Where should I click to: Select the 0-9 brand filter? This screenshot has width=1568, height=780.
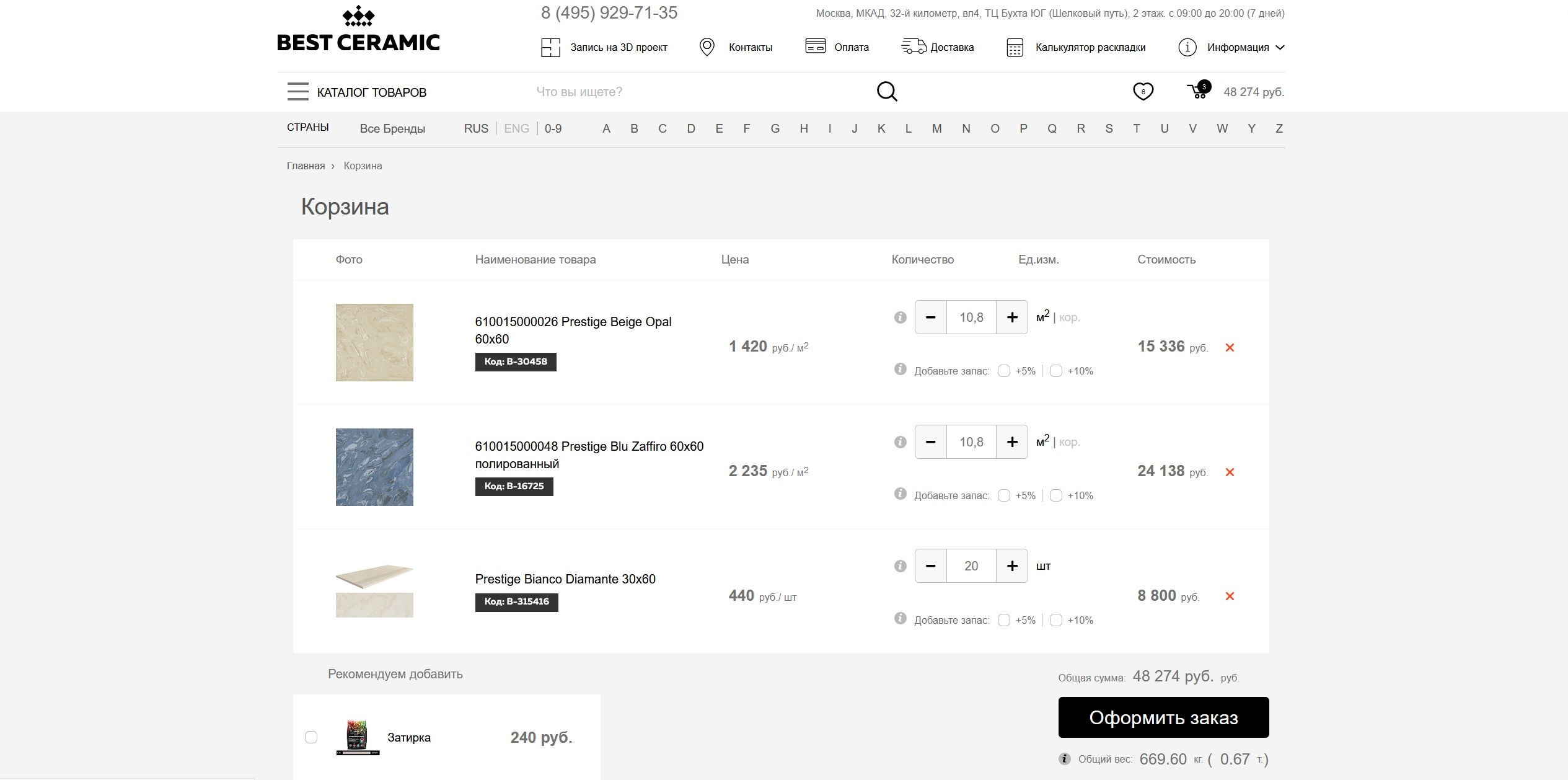pyautogui.click(x=553, y=128)
